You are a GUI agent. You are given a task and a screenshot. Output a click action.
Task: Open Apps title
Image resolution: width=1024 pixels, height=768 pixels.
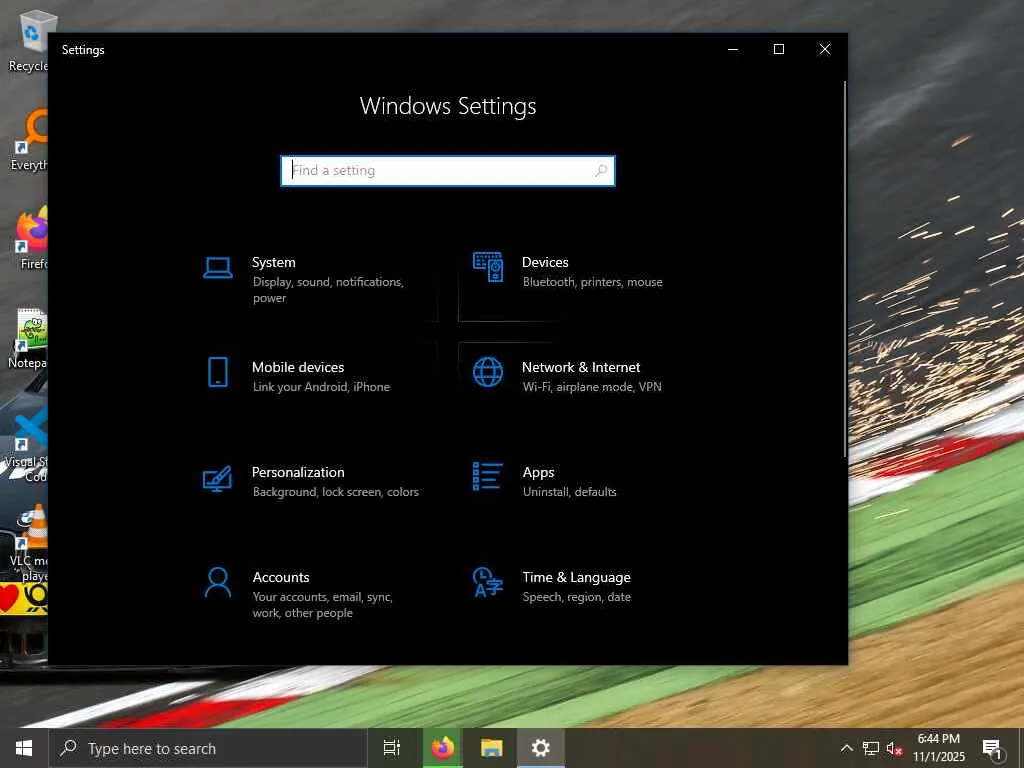coord(539,472)
